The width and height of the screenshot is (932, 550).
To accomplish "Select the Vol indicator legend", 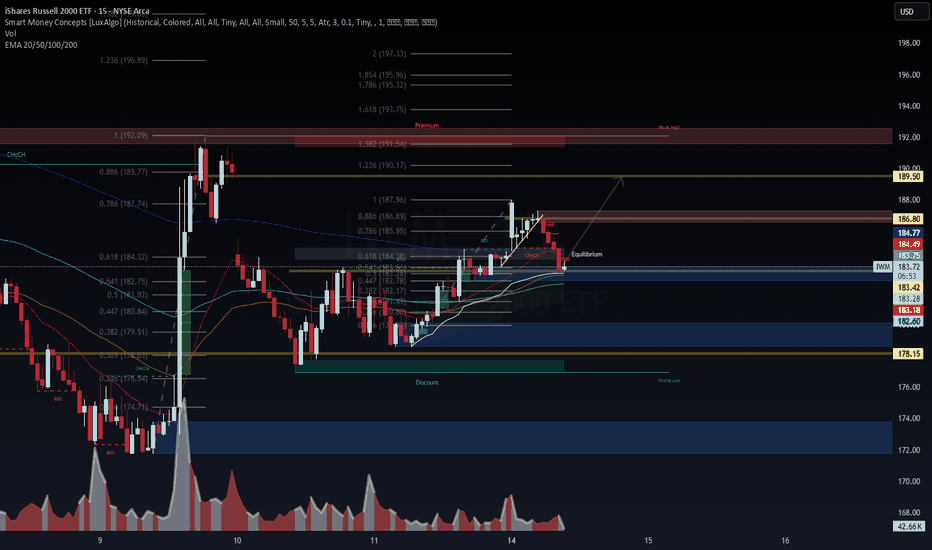I will click(10, 33).
